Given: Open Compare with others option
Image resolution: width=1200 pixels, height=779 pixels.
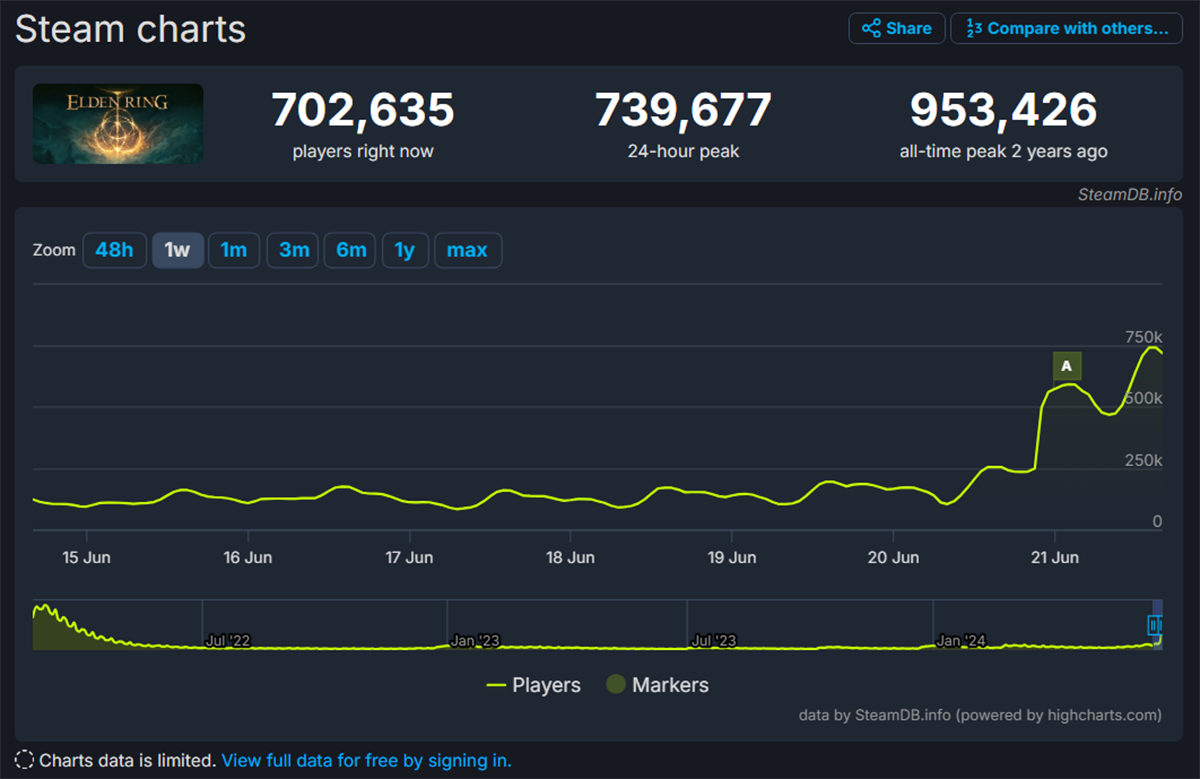Looking at the screenshot, I should coord(1066,28).
